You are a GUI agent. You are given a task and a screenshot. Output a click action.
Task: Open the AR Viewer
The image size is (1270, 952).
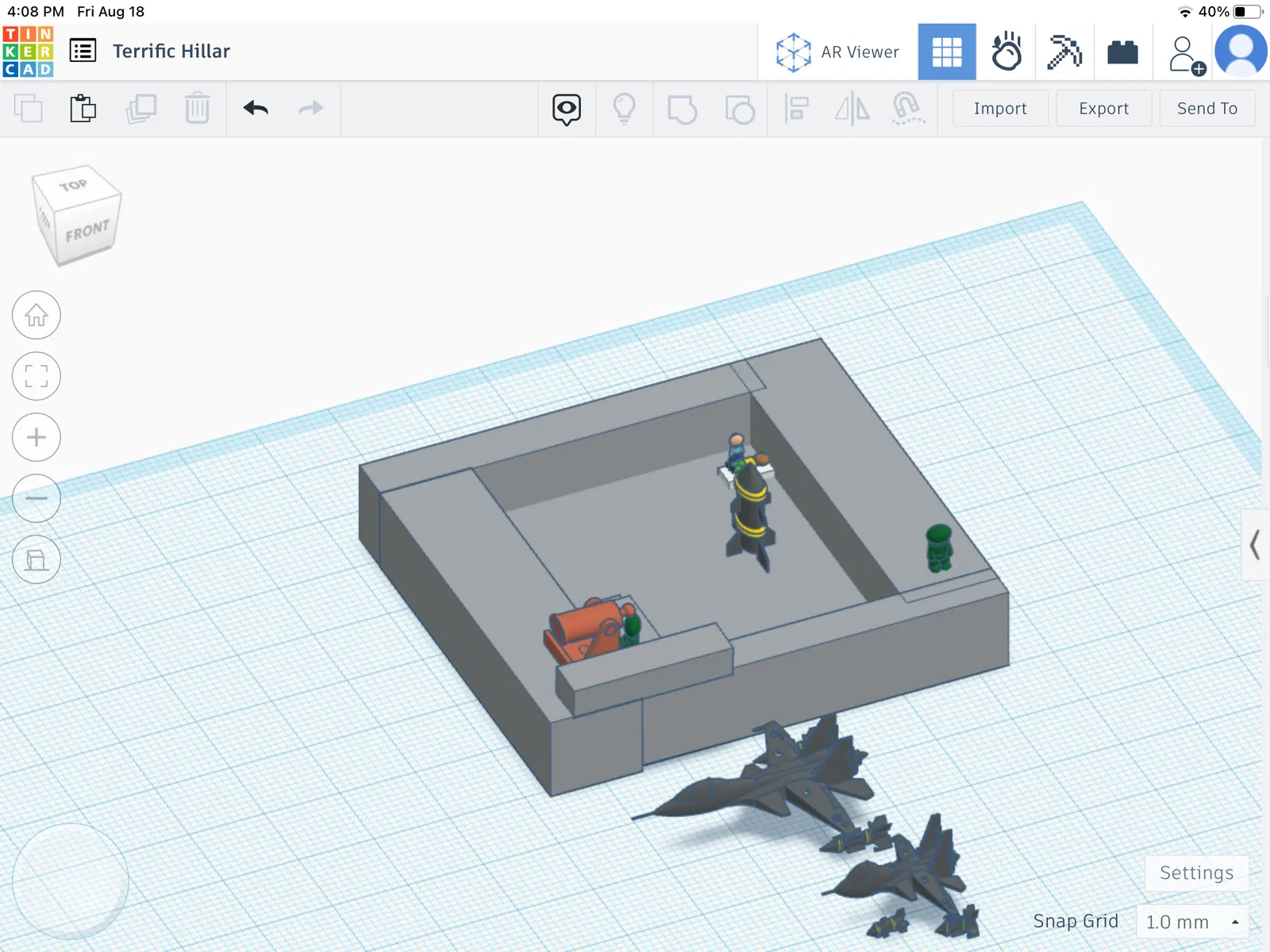[837, 52]
